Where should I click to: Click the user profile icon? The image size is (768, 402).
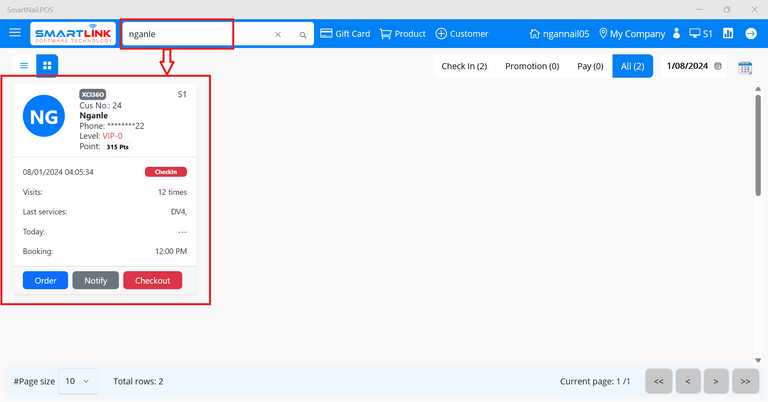pyautogui.click(x=677, y=33)
